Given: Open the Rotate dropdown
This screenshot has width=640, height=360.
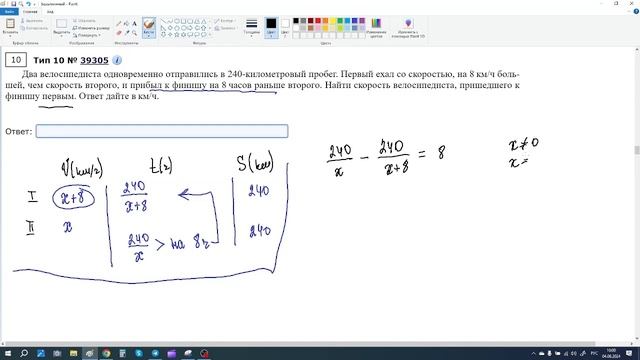Looking at the screenshot, I should [x=87, y=35].
